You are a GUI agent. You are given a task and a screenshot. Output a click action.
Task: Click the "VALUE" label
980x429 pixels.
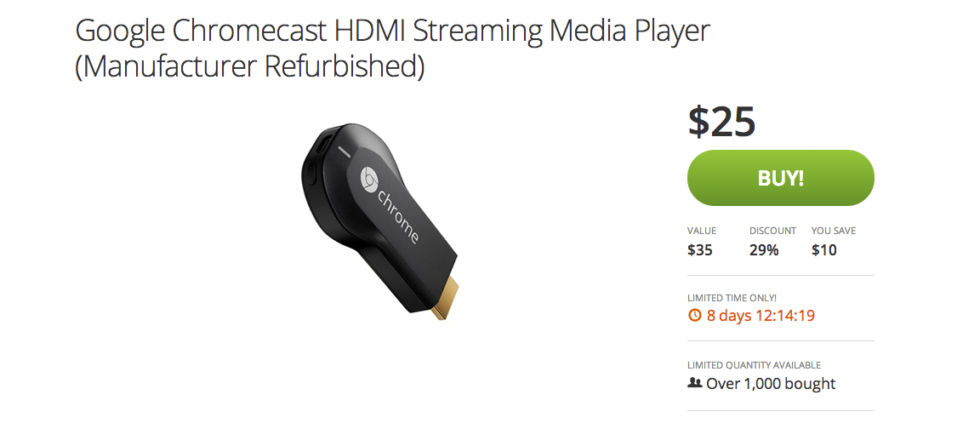[700, 231]
